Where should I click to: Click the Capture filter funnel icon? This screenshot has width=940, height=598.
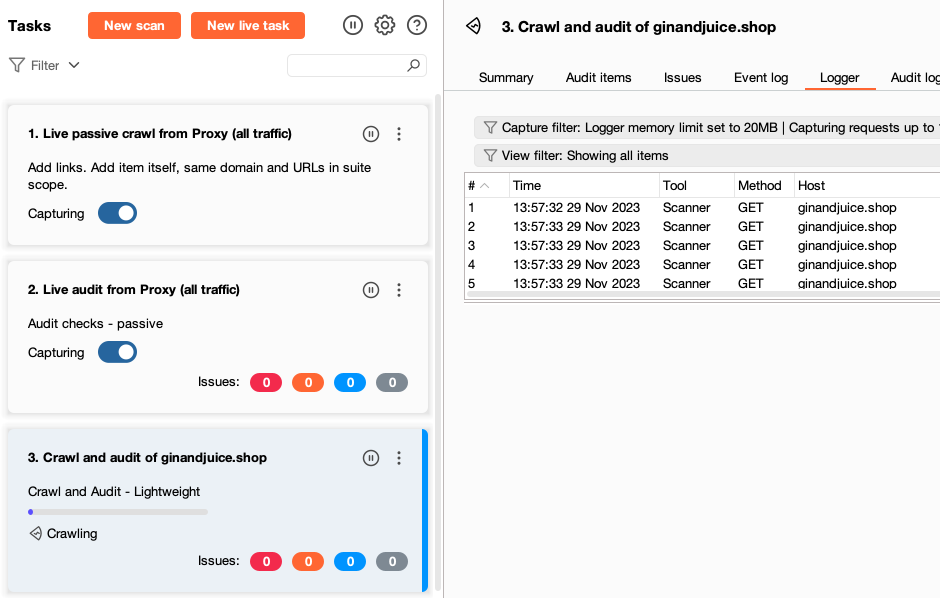[x=489, y=127]
